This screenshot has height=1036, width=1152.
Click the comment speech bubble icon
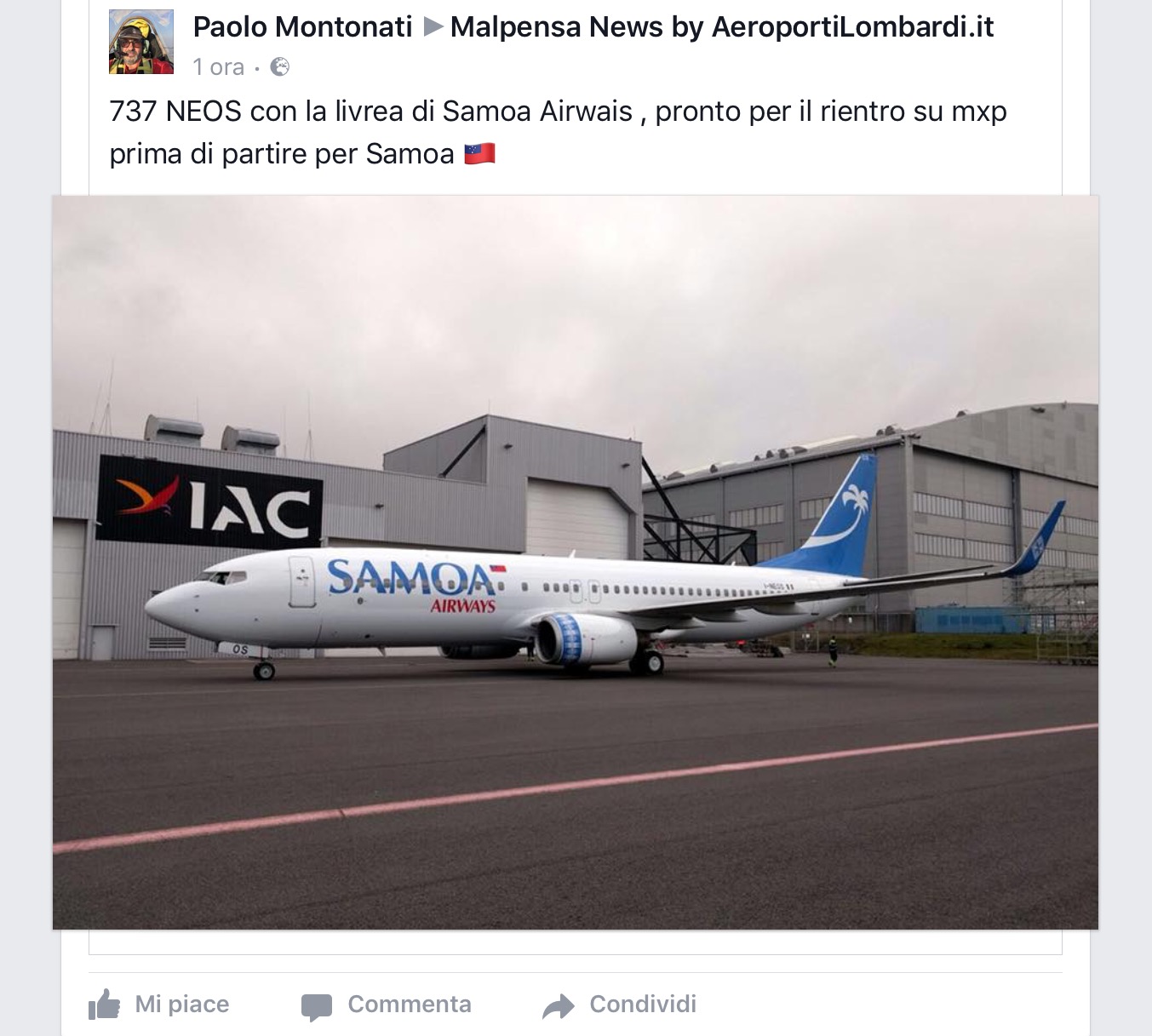(317, 1006)
